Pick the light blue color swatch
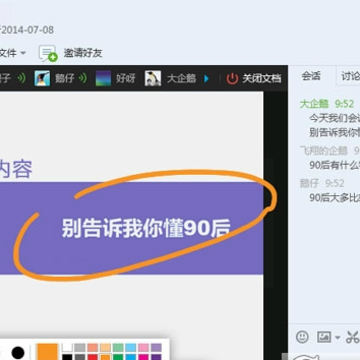 (x=131, y=347)
